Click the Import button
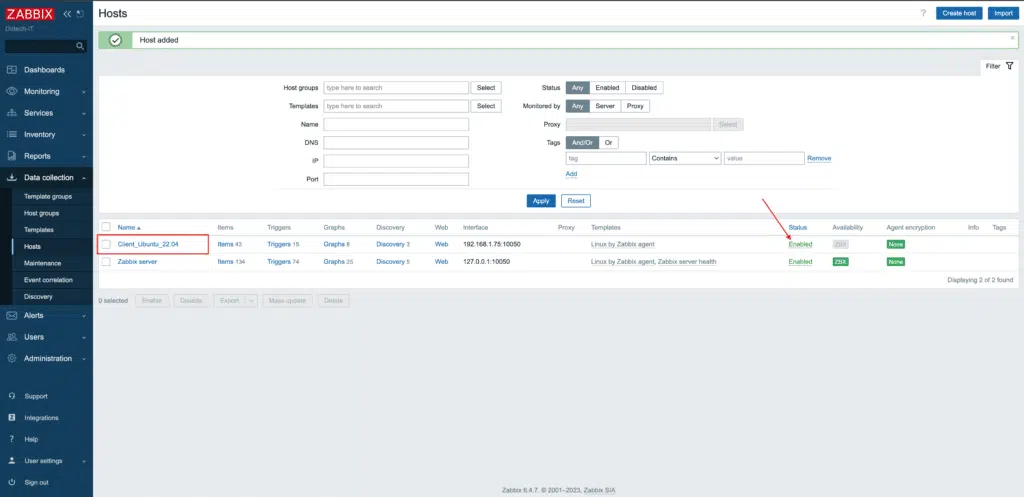 point(1003,13)
